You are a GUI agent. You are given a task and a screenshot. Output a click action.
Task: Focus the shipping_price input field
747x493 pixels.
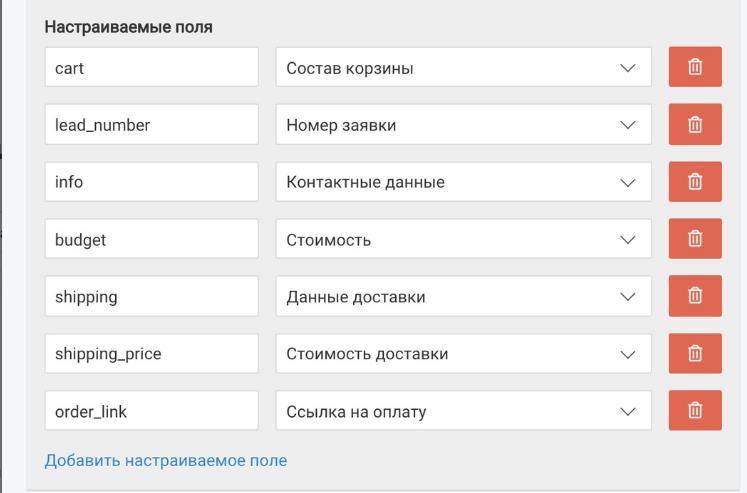click(151, 353)
